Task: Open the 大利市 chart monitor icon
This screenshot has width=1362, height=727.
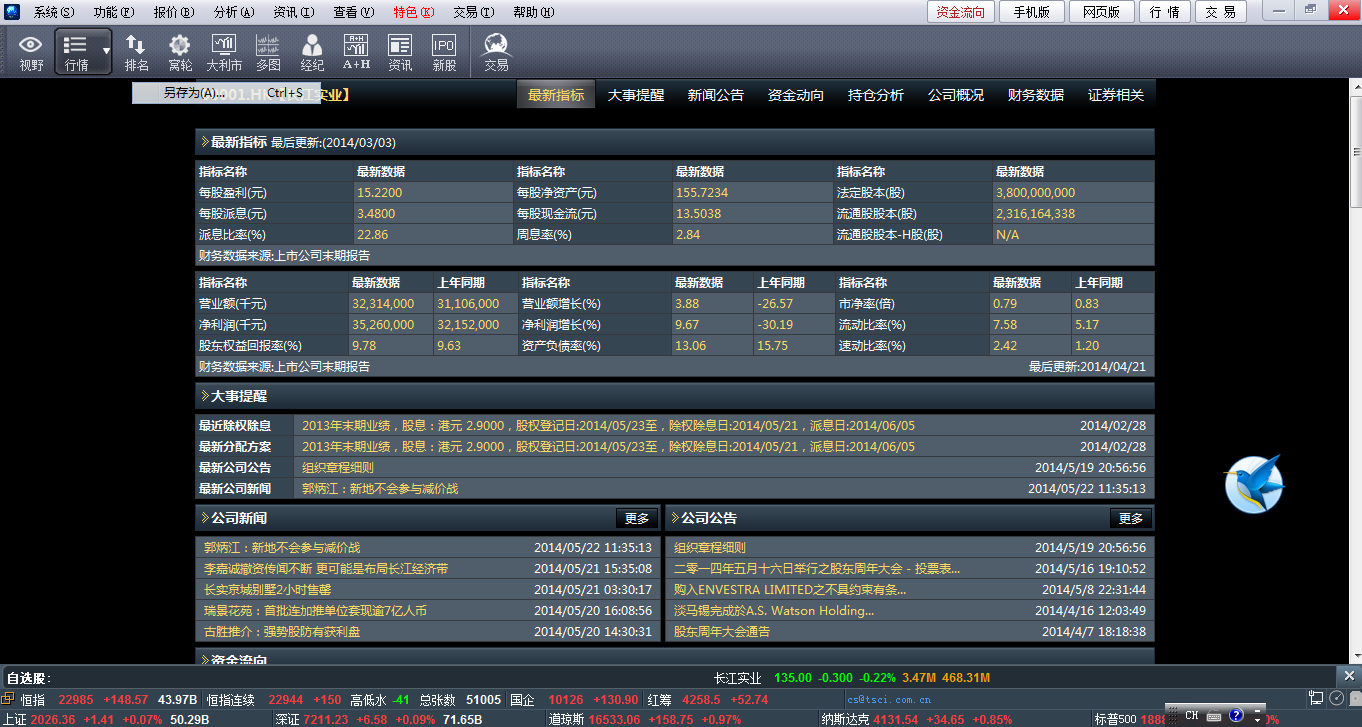Action: 224,52
